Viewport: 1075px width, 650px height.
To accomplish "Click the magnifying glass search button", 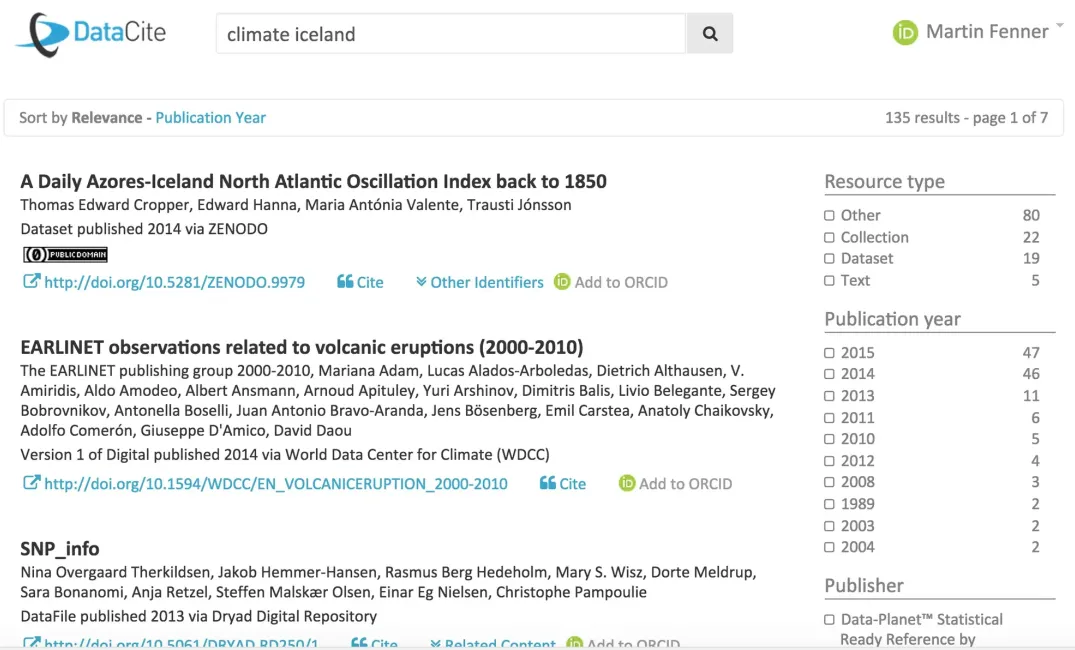I will (710, 33).
